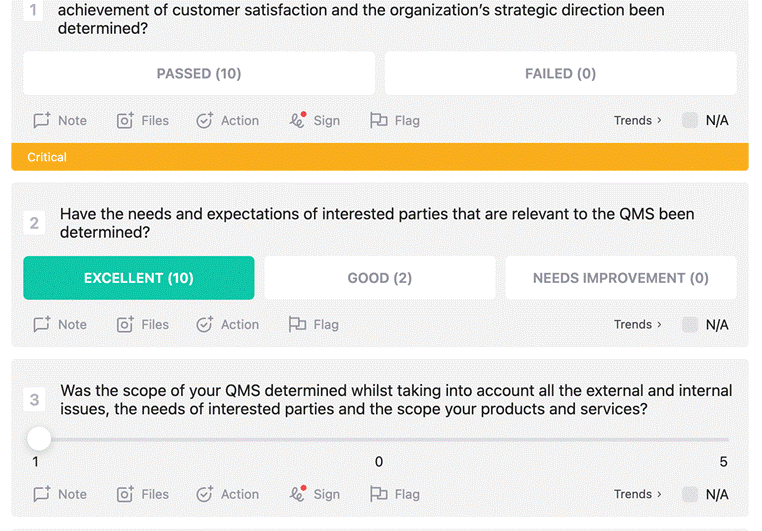This screenshot has width=762, height=531.
Task: Create an Action for question 1
Action: coord(227,120)
